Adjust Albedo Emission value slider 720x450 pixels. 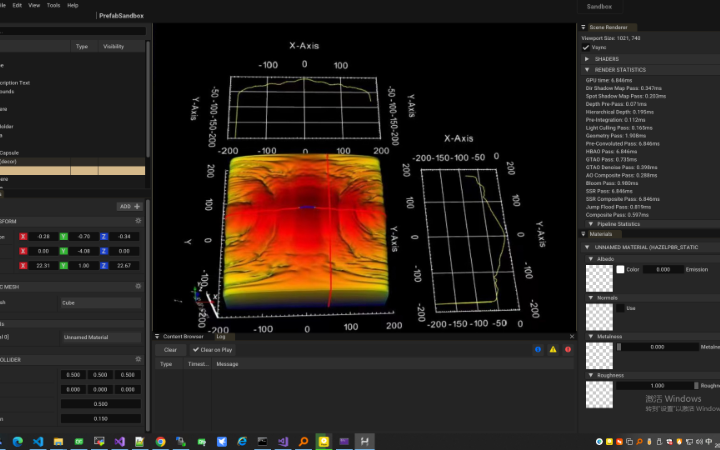[663, 269]
